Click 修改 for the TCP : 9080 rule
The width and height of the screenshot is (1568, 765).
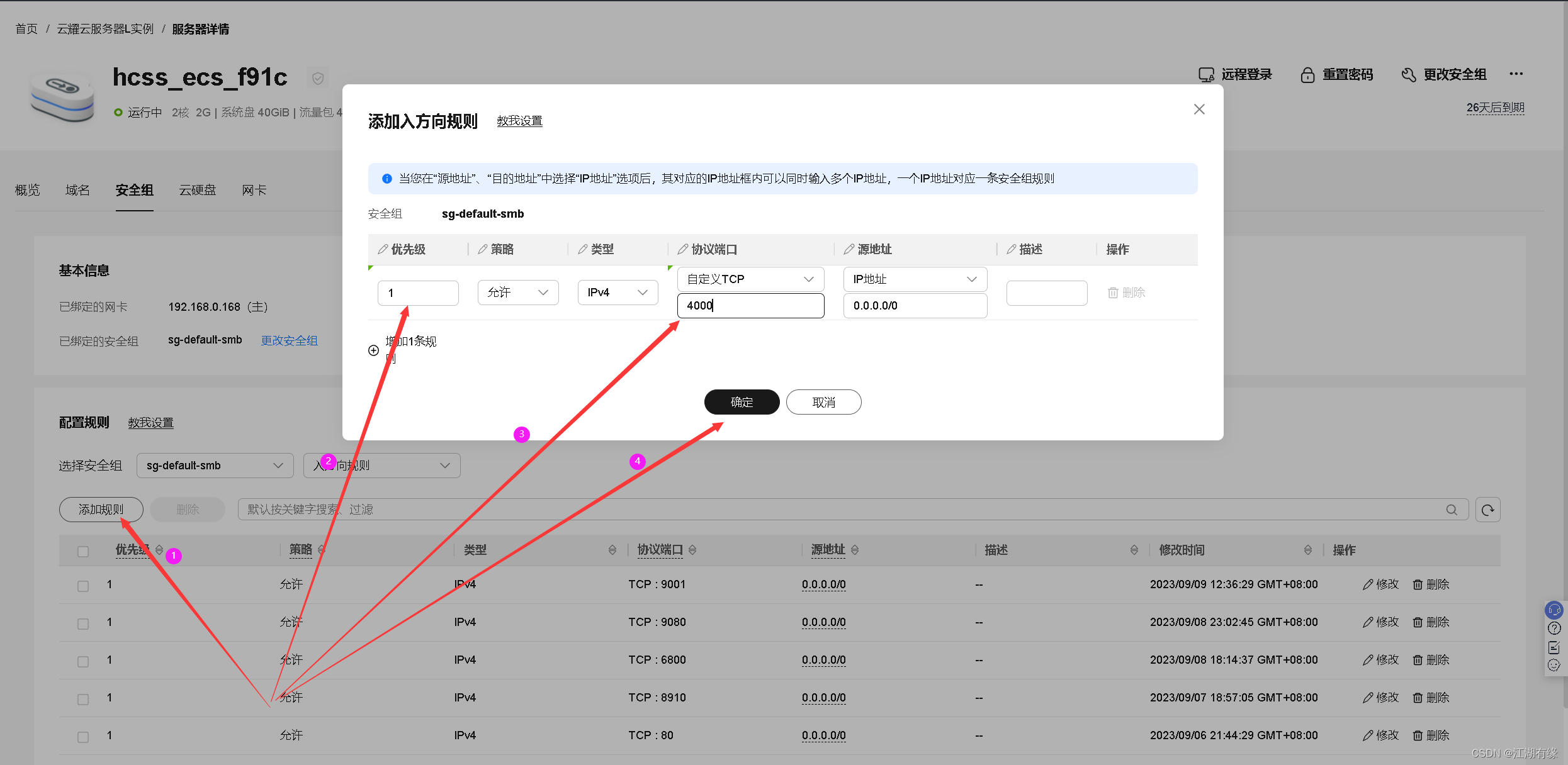pos(1380,622)
